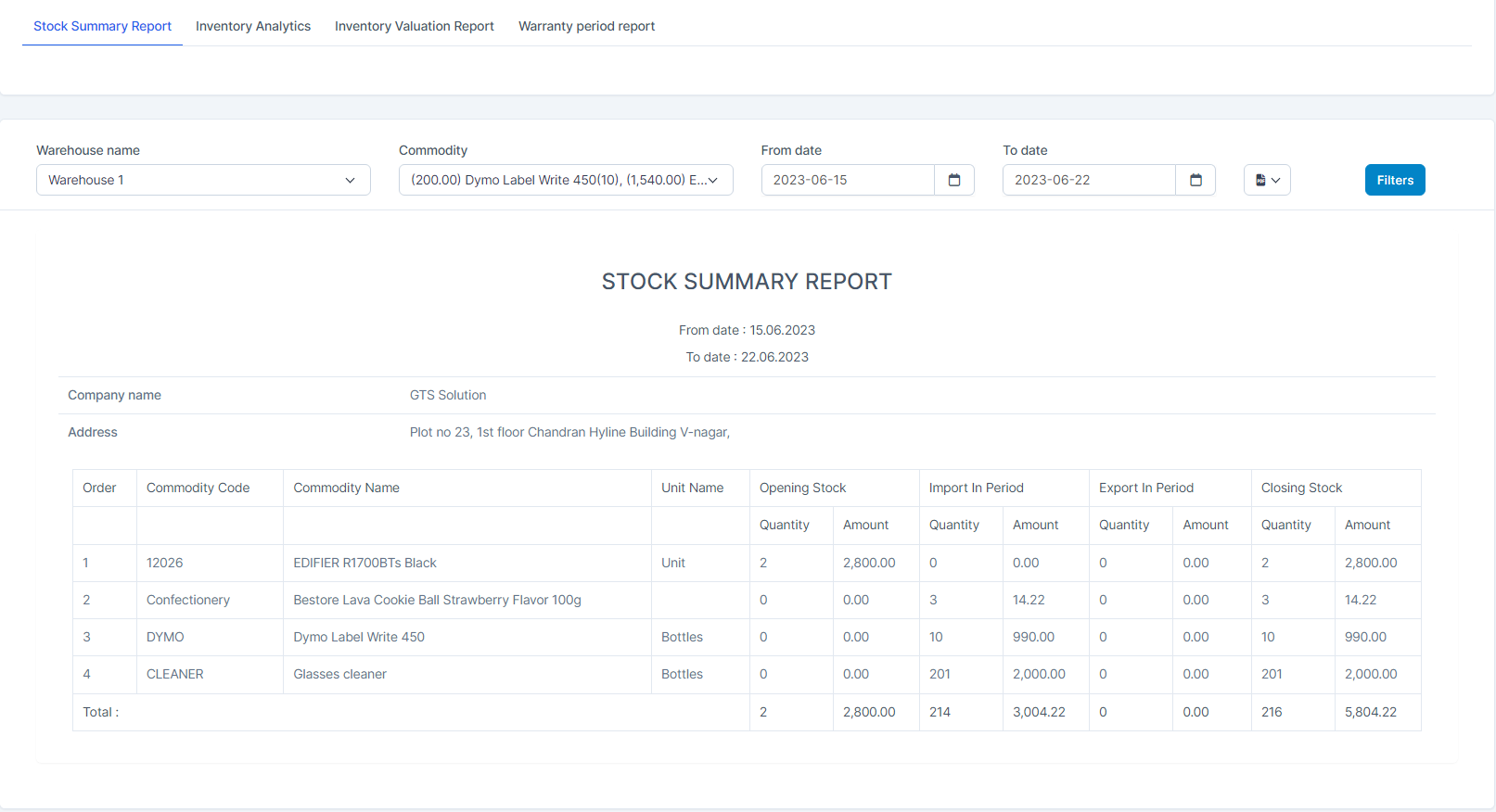Click total closing quantity '216'

point(1272,712)
